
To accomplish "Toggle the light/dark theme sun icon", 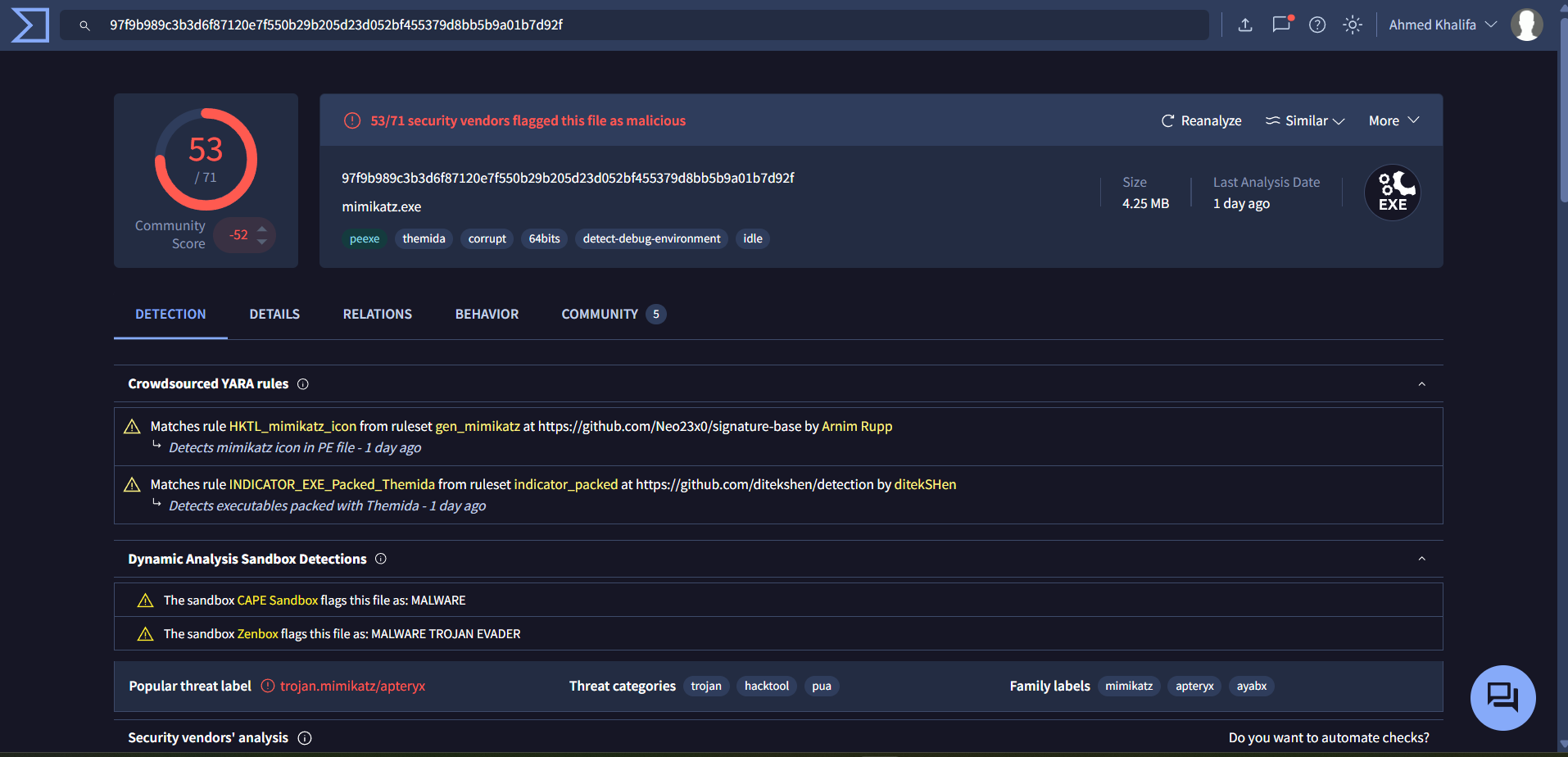I will tap(1352, 25).
